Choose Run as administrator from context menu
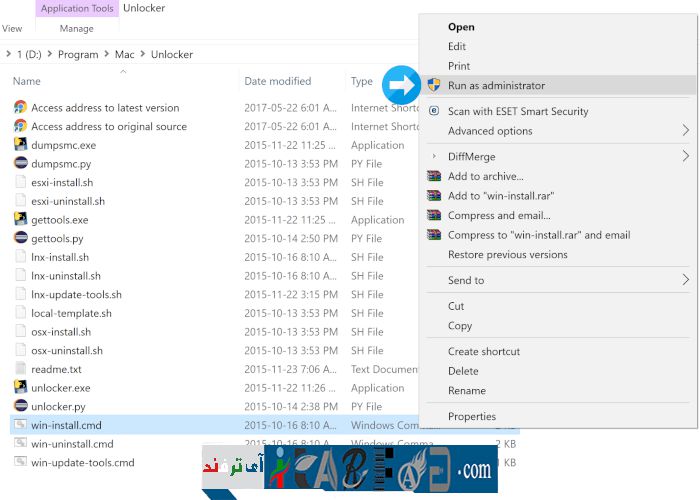700x500 pixels. pyautogui.click(x=496, y=86)
